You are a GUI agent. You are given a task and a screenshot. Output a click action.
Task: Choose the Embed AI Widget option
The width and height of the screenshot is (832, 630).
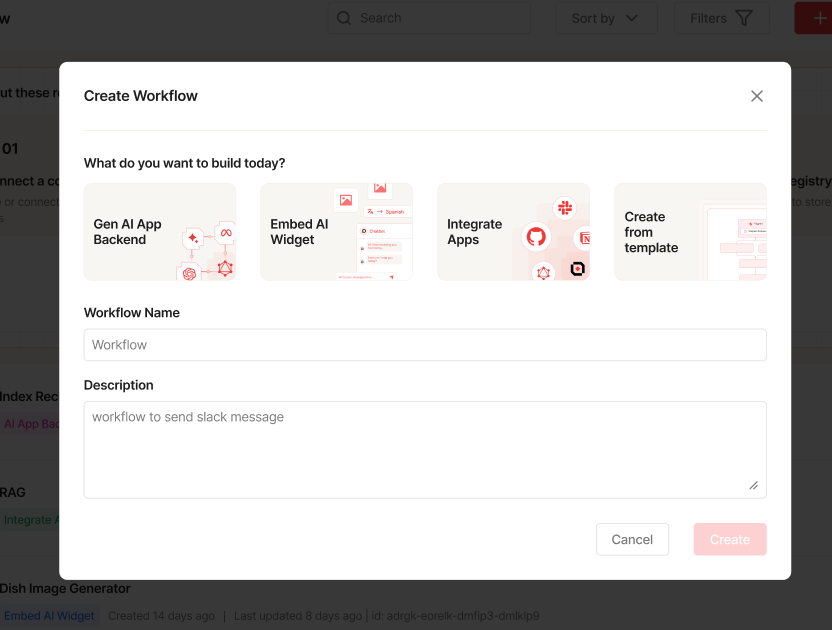[336, 232]
